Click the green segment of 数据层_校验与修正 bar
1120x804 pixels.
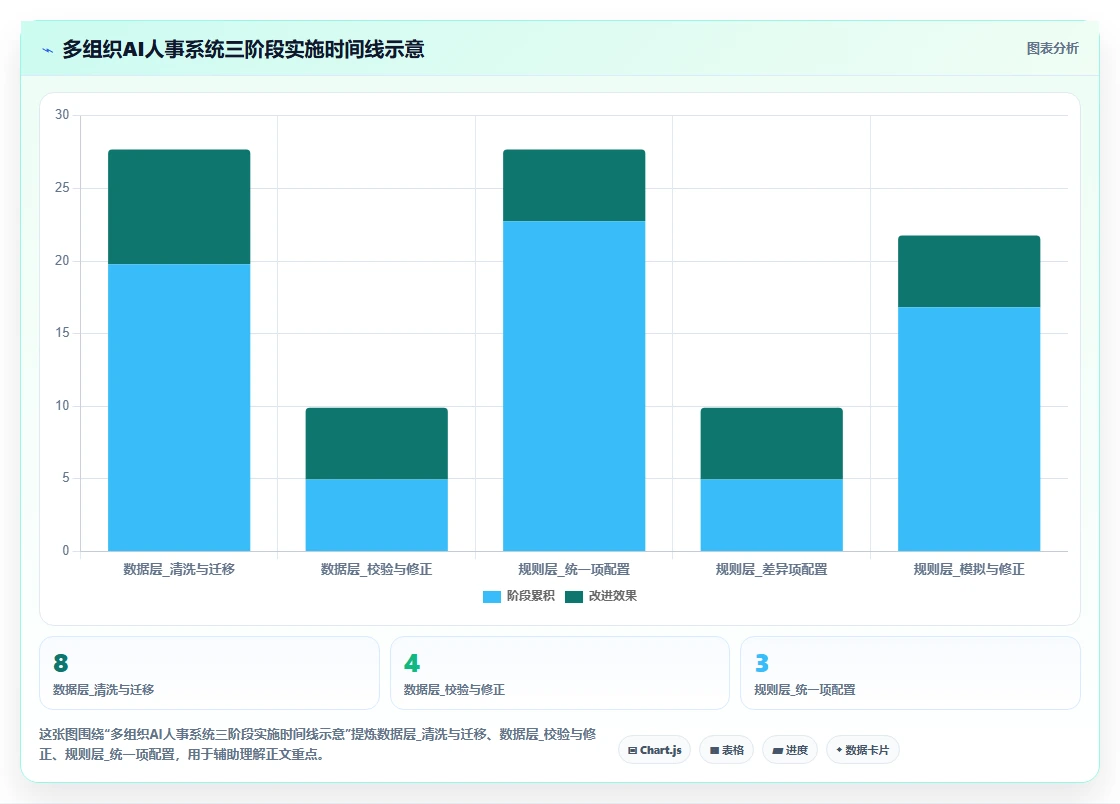pyautogui.click(x=376, y=443)
